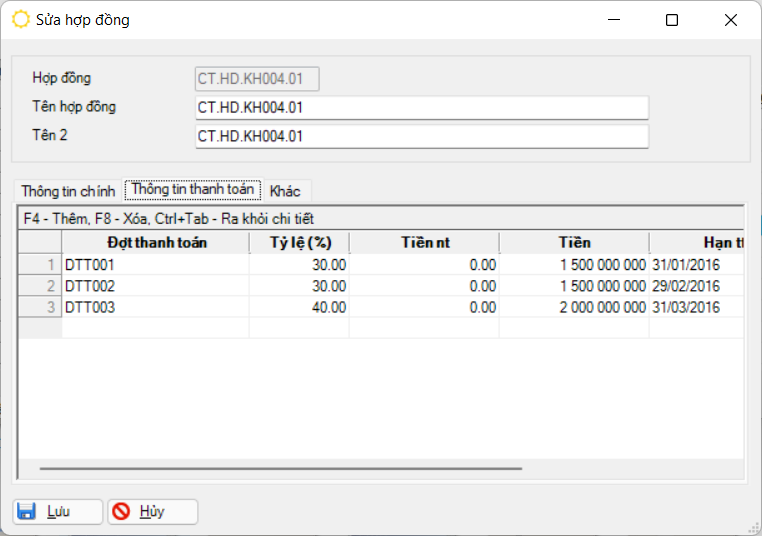Viewport: 762px width, 536px height.
Task: Click the Tên hợp đồng input field
Action: (x=421, y=107)
